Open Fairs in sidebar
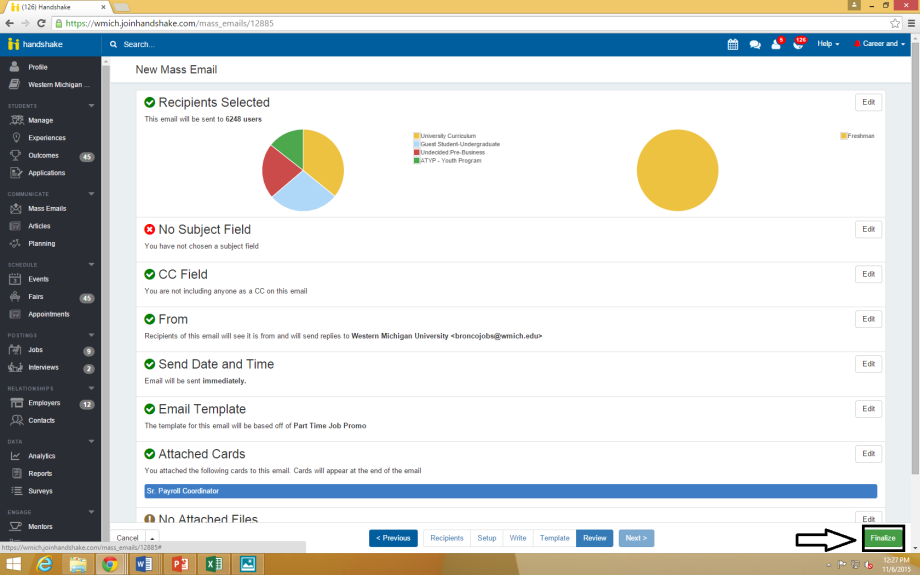Viewport: 920px width, 575px height. 36,297
